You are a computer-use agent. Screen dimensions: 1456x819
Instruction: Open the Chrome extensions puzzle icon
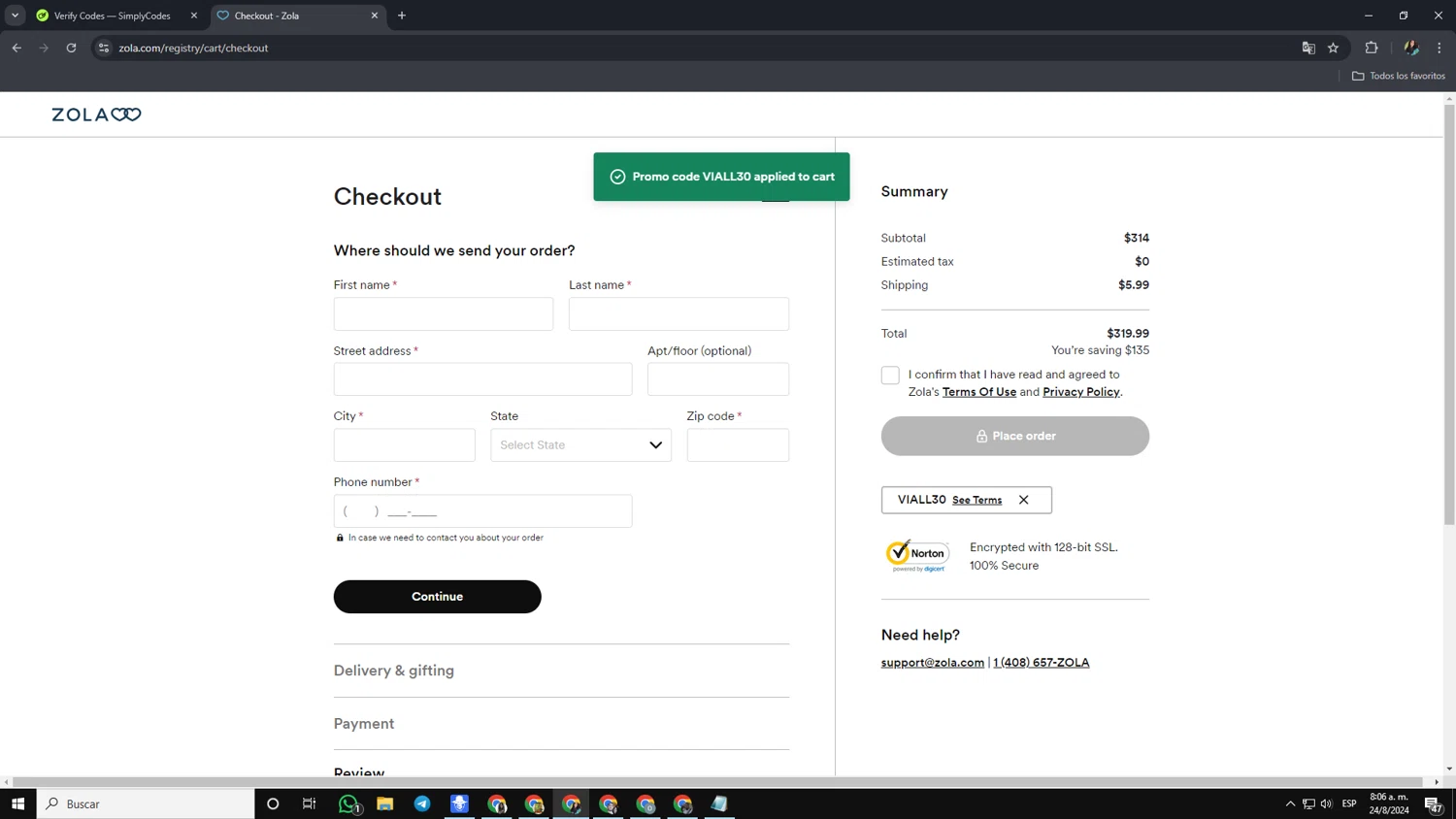[1372, 48]
